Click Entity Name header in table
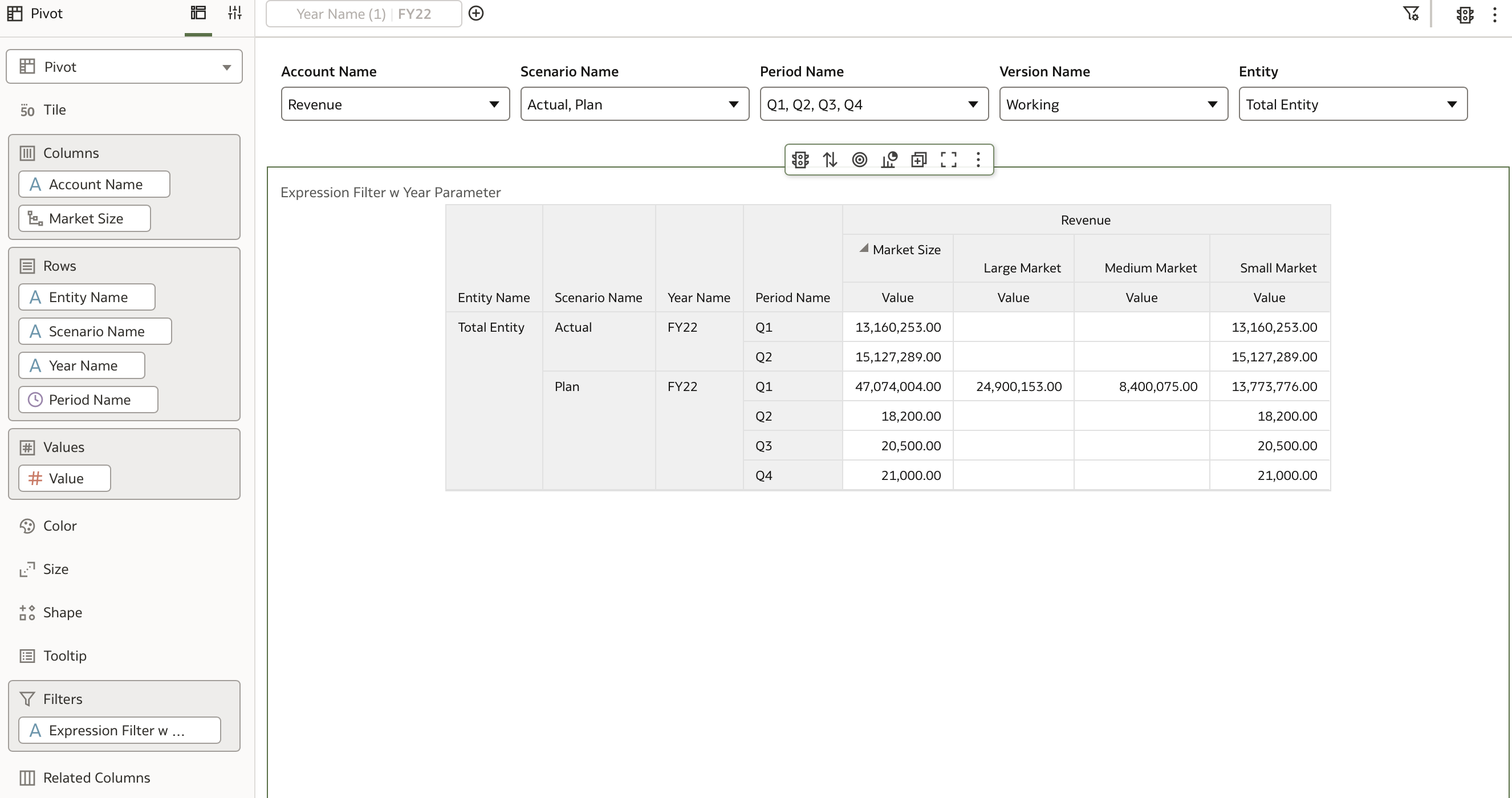1512x798 pixels. pos(494,298)
